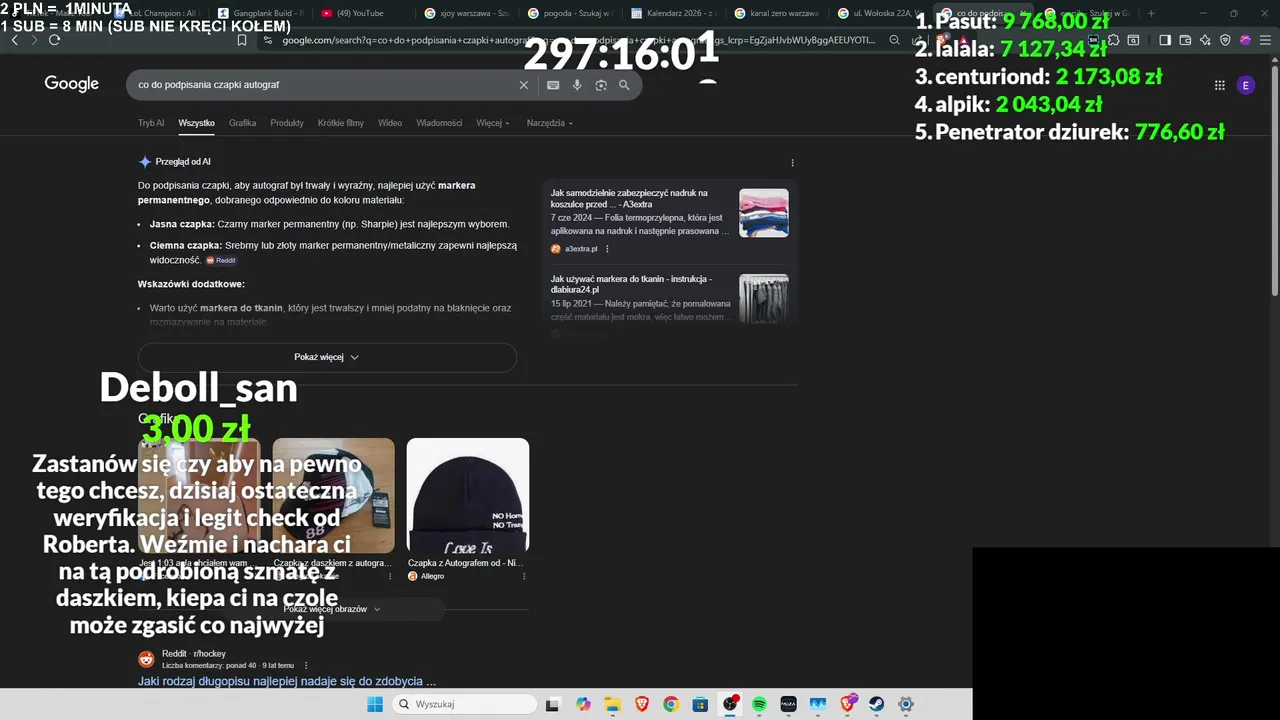Open the Google apps grid icon
The height and width of the screenshot is (720, 1280).
(x=1219, y=85)
